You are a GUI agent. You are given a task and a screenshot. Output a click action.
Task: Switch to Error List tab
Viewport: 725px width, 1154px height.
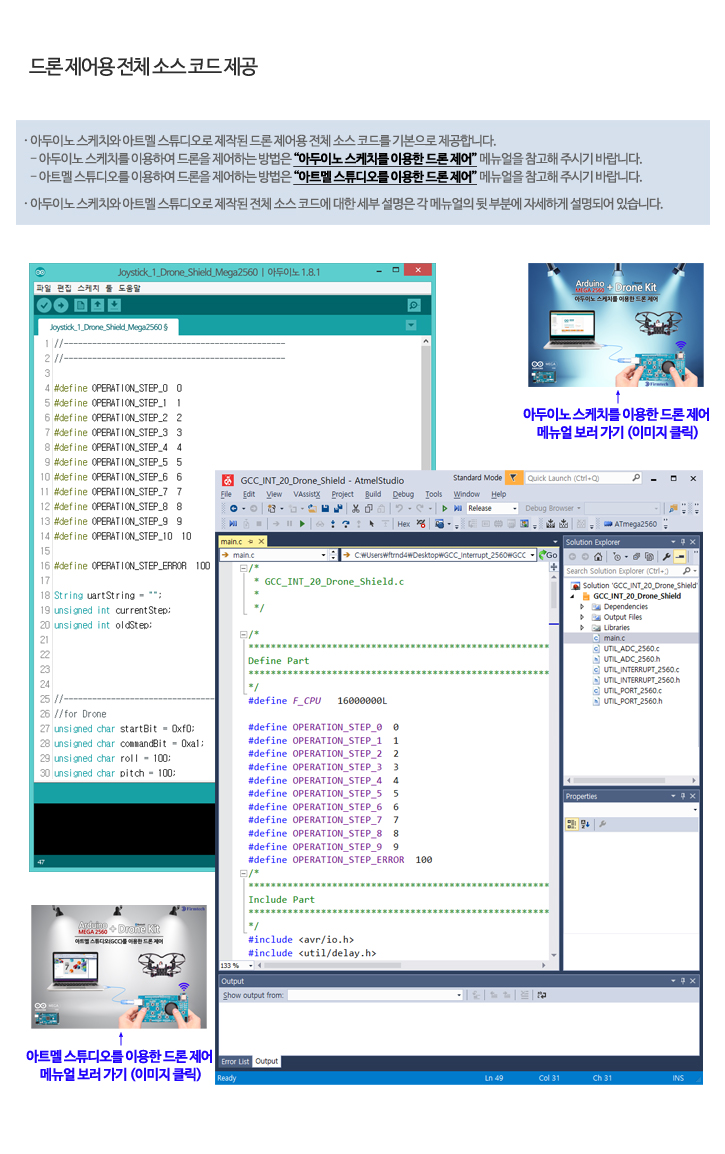point(235,1061)
